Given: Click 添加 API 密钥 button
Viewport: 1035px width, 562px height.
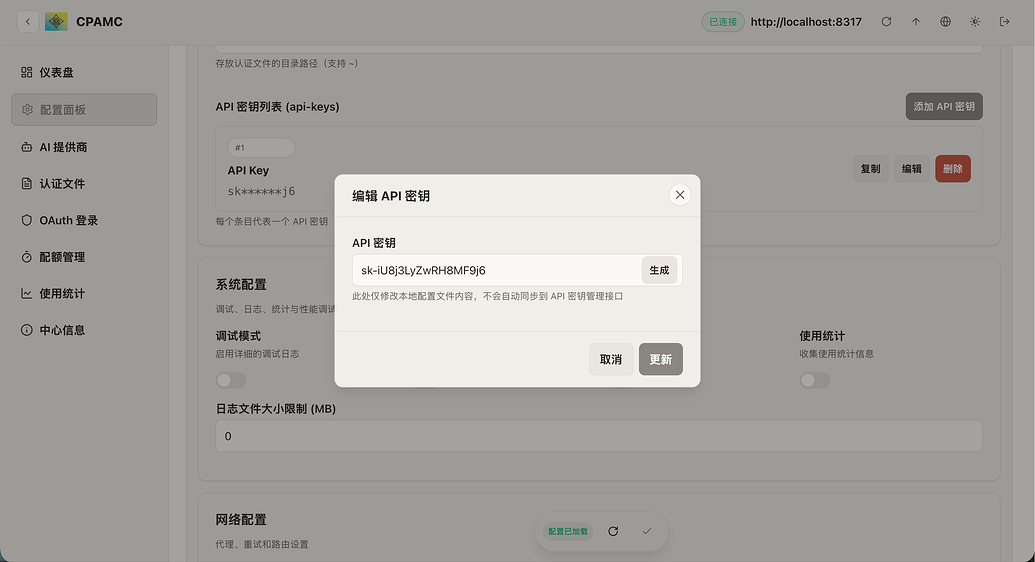Looking at the screenshot, I should click(x=944, y=106).
